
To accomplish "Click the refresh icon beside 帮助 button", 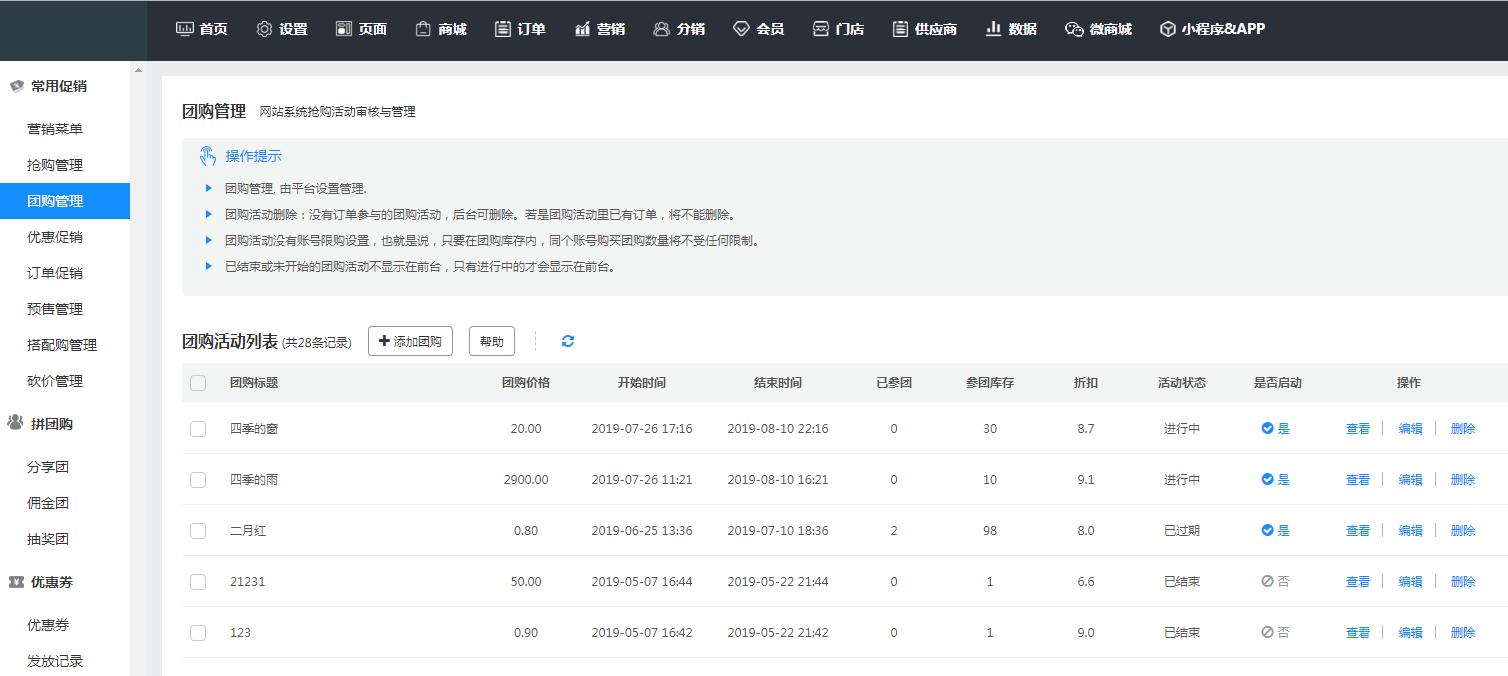I will pos(568,341).
